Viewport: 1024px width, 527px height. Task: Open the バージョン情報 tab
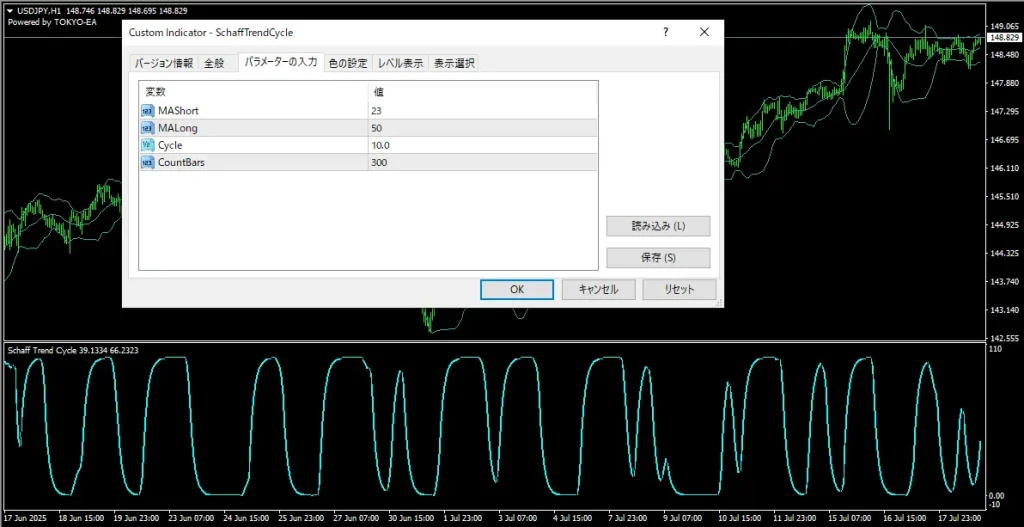(163, 63)
